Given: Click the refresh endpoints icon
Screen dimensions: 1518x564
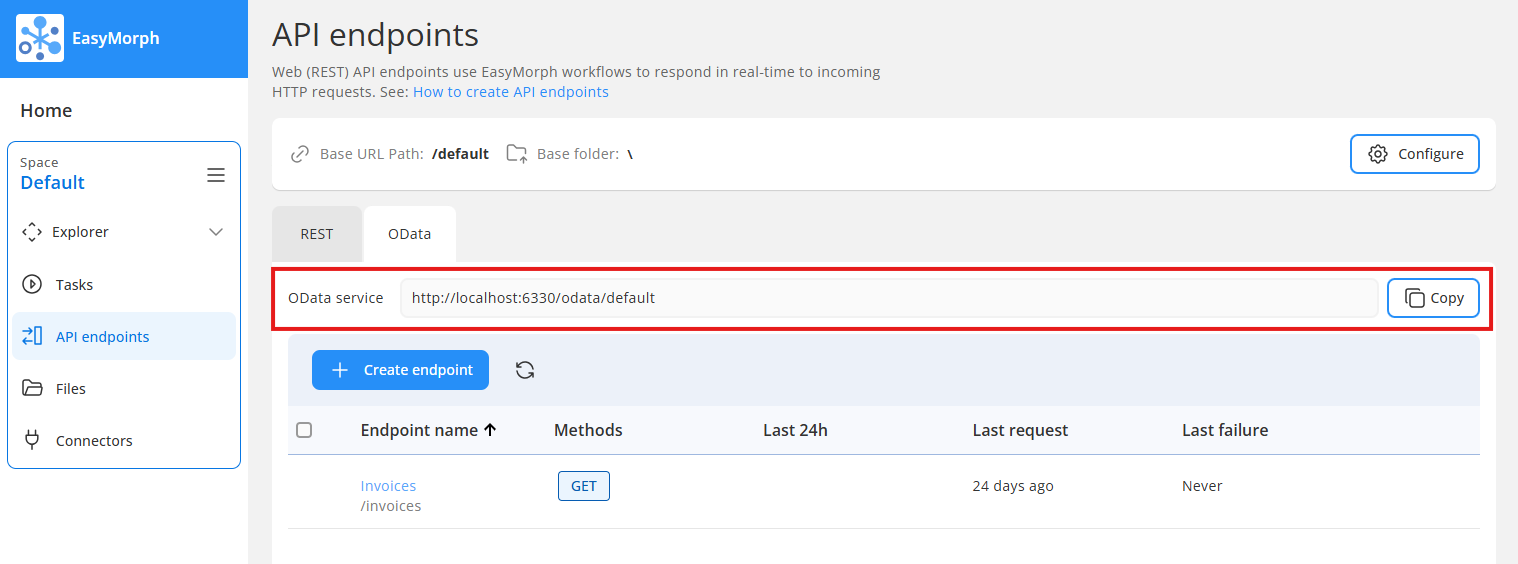Looking at the screenshot, I should pos(525,370).
